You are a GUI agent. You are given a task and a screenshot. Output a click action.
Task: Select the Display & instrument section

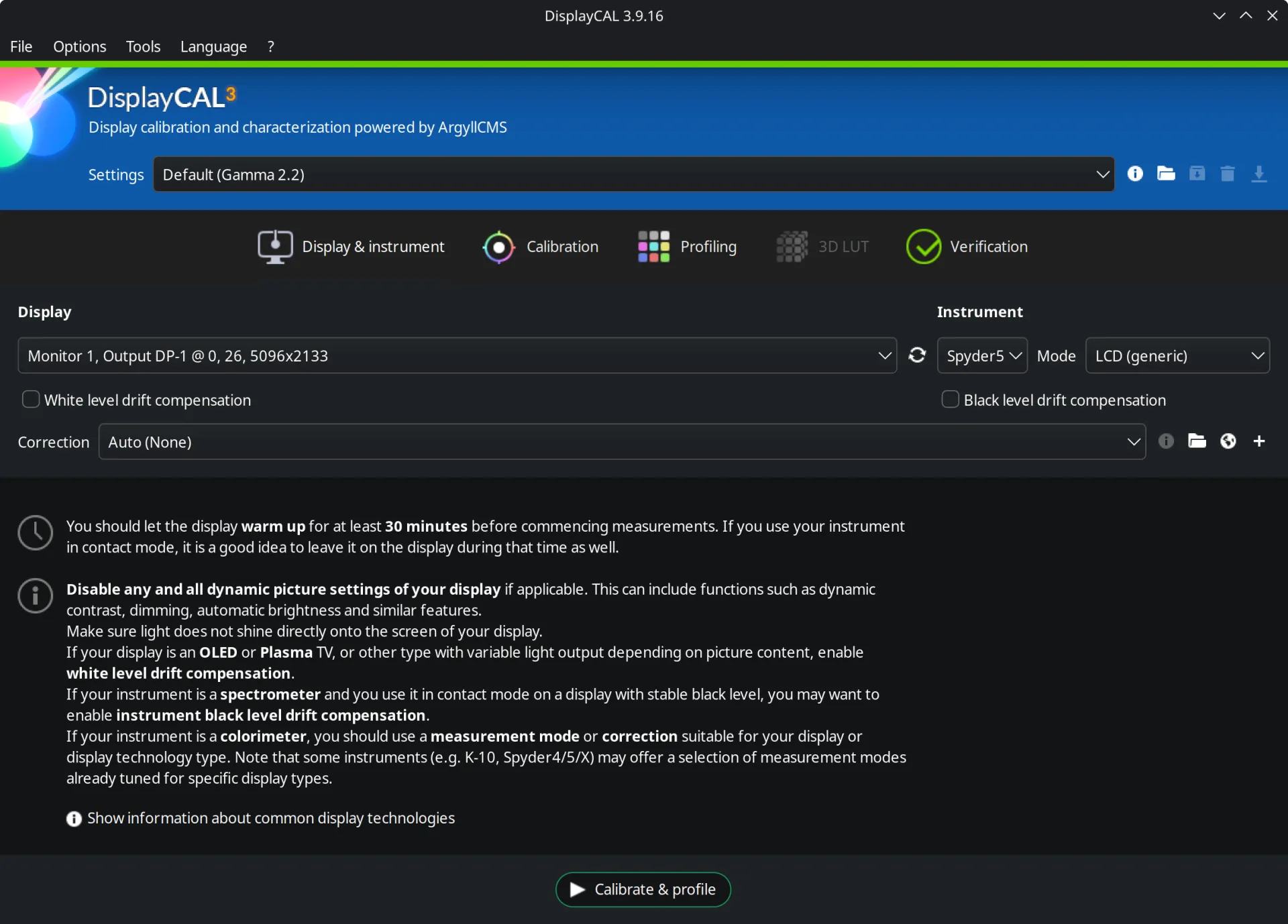tap(351, 246)
